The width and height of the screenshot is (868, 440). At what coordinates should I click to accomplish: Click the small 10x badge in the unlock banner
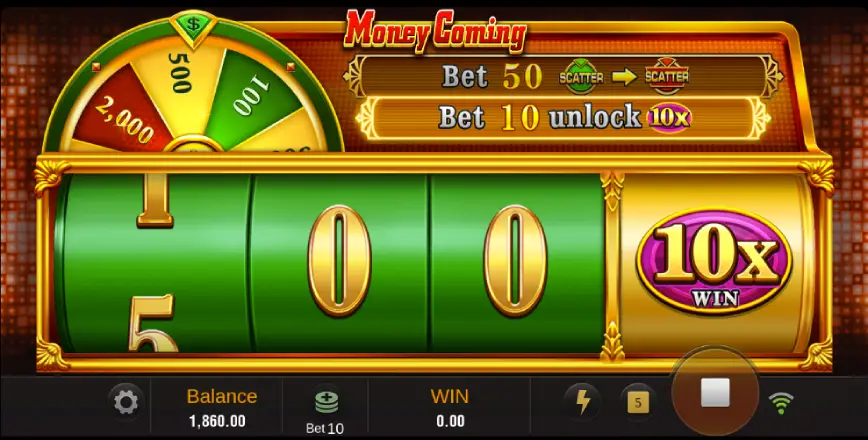coord(669,118)
